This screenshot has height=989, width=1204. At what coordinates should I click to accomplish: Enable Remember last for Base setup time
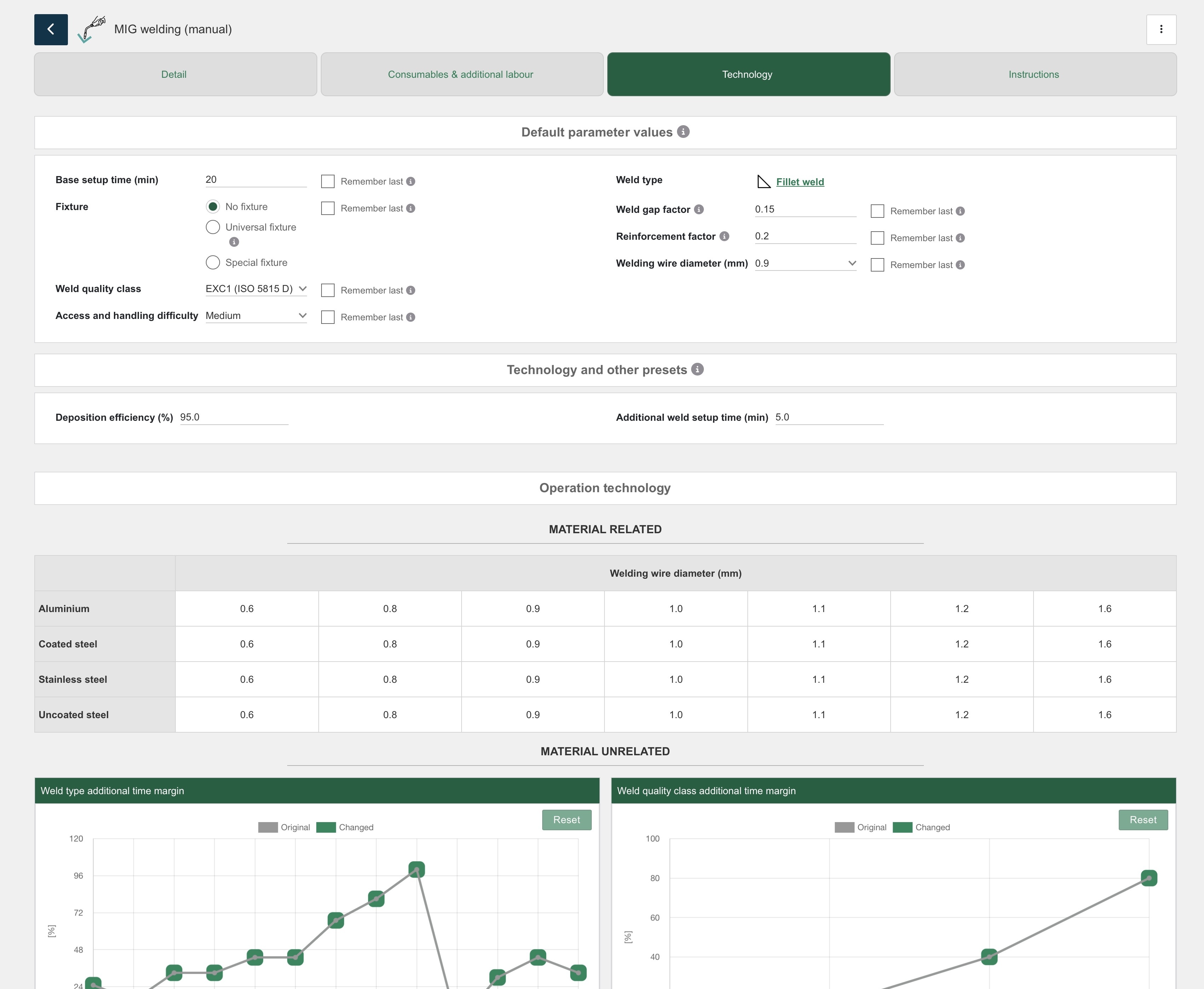click(328, 182)
